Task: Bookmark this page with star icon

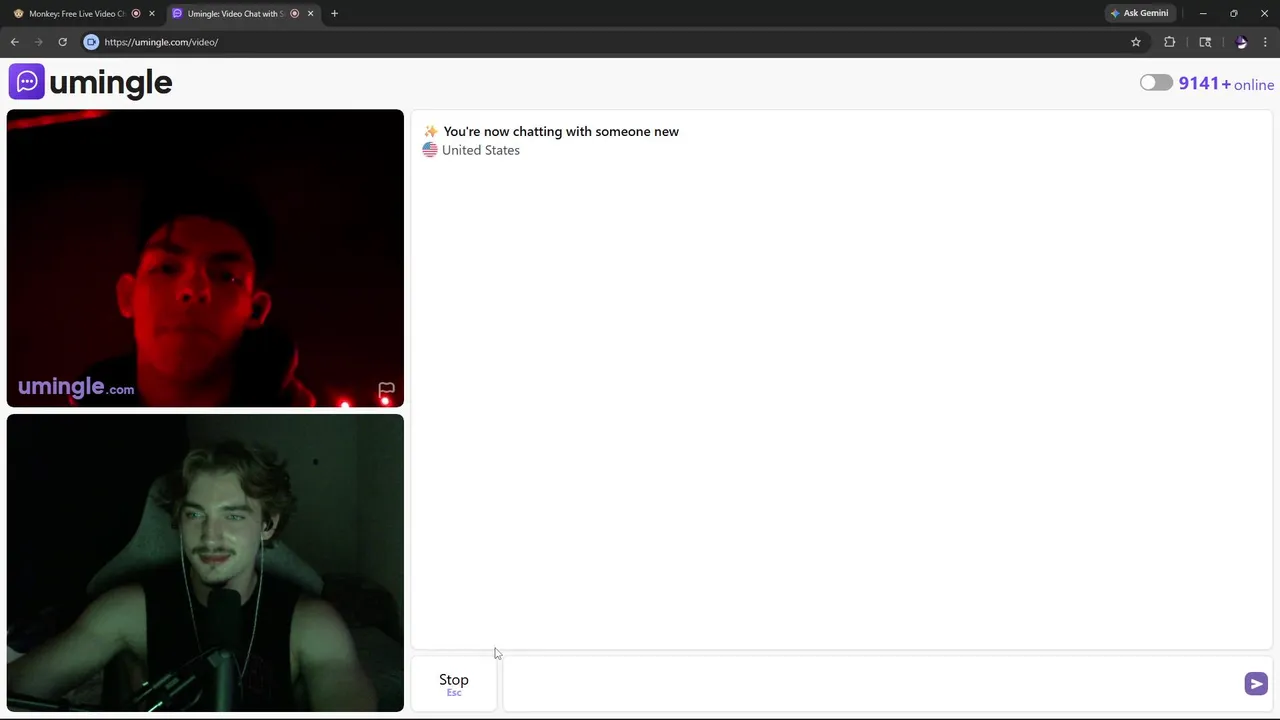Action: (x=1136, y=42)
